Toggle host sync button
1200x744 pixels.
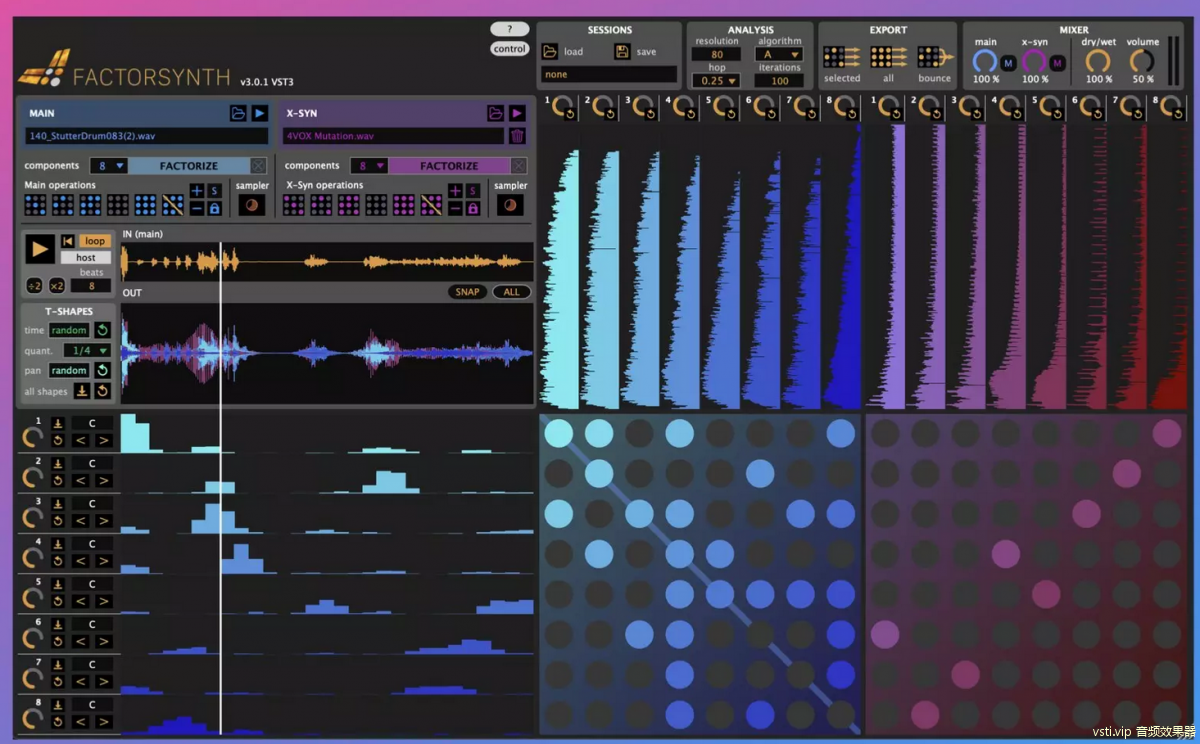[x=86, y=258]
